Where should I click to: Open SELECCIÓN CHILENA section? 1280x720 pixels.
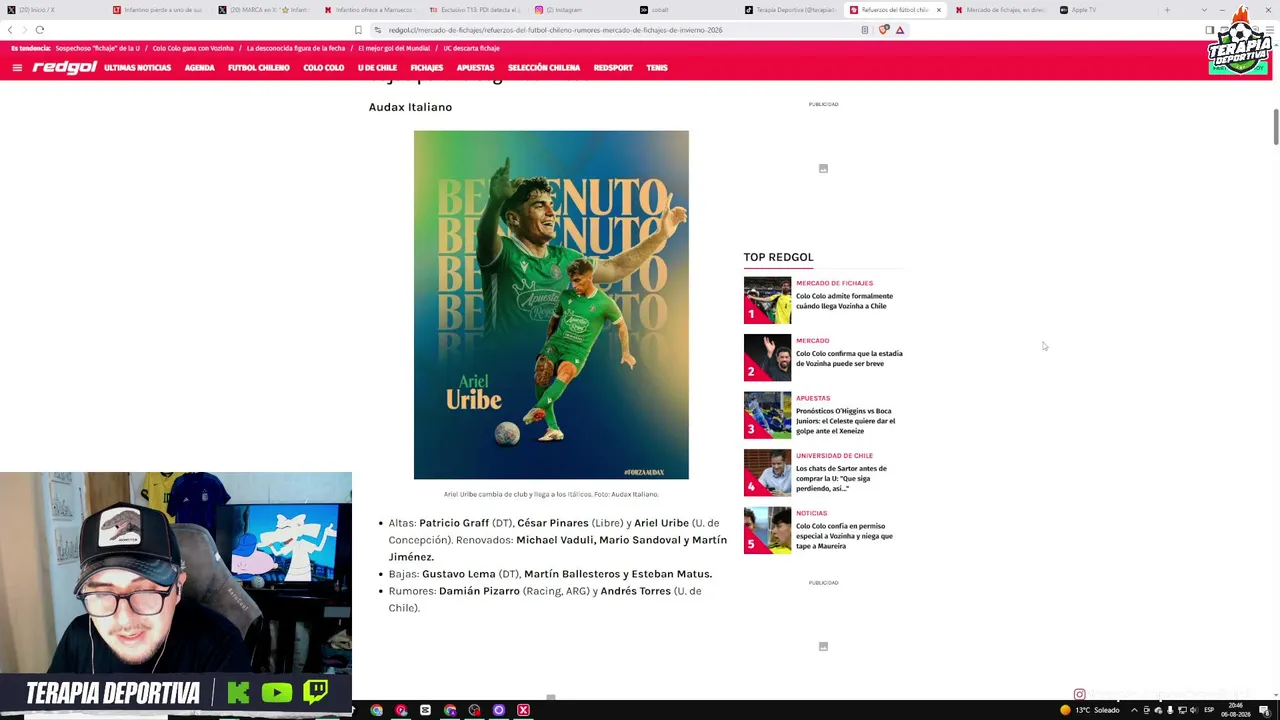click(544, 68)
